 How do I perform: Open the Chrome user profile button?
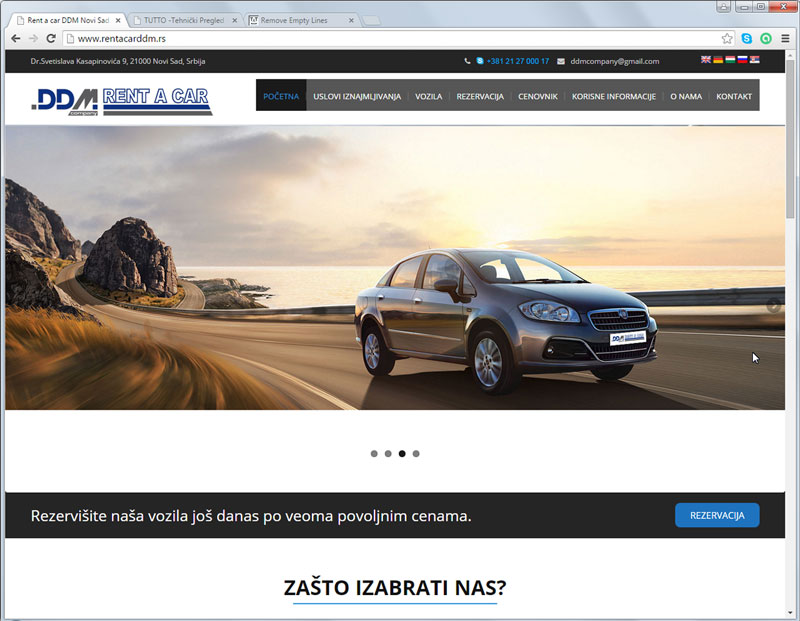(x=723, y=7)
